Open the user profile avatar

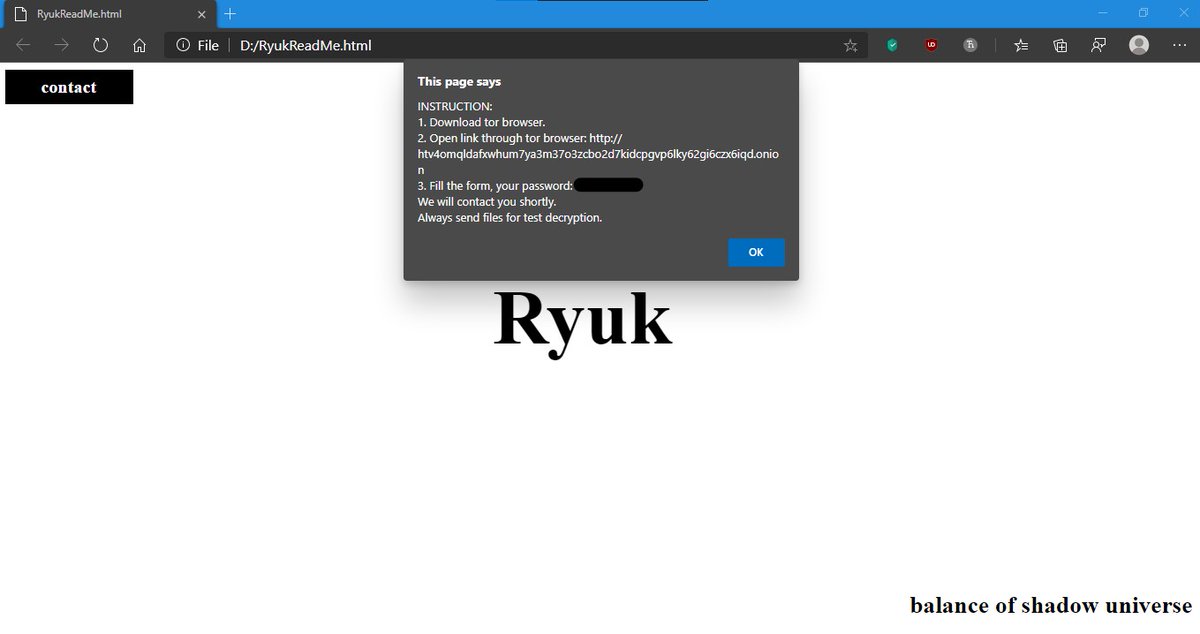pyautogui.click(x=1139, y=45)
